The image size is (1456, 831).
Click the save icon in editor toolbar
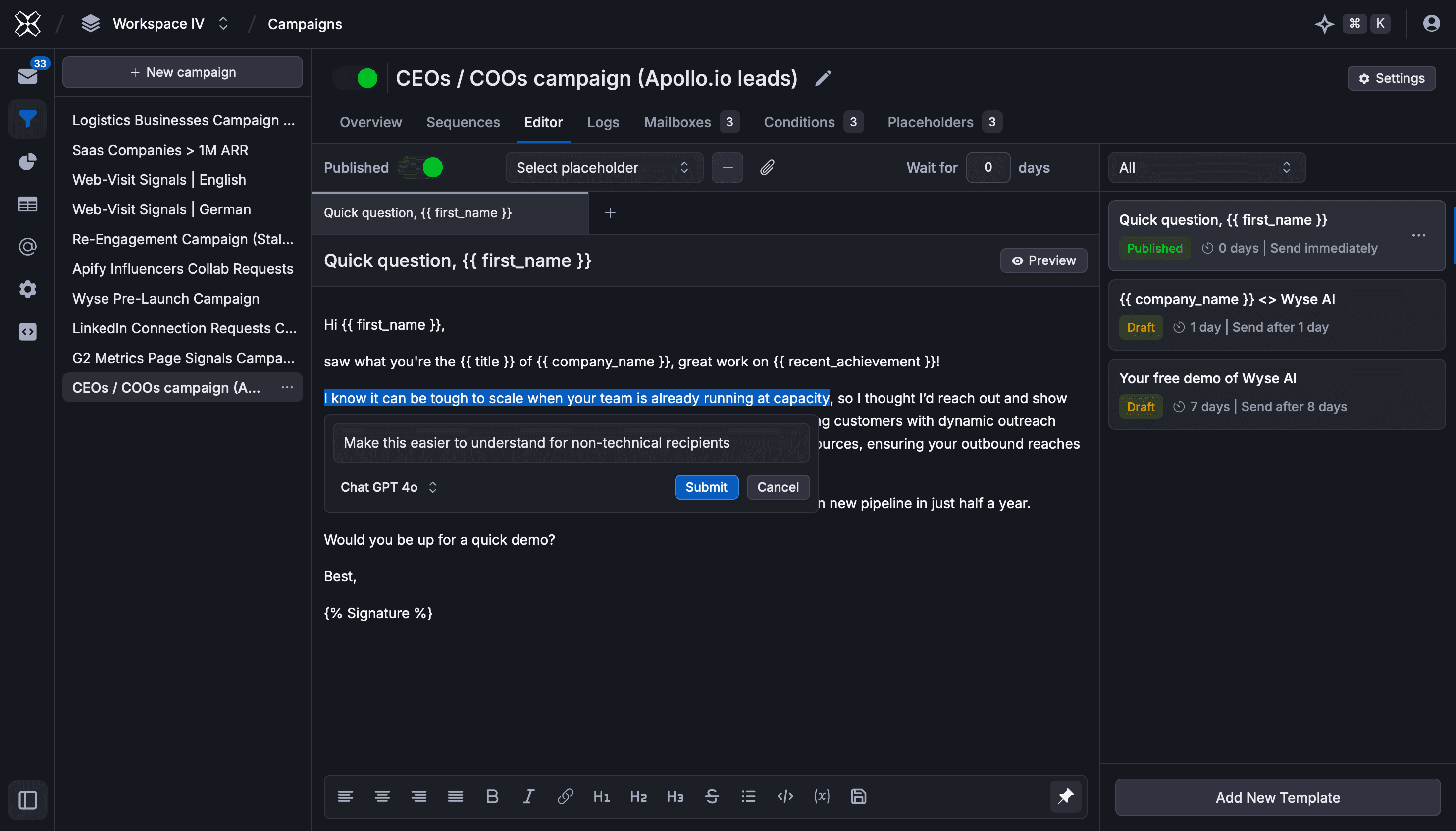point(858,796)
